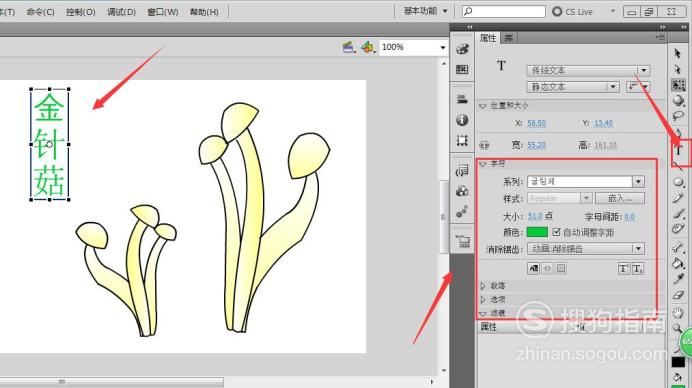Collapse the 滤镜 section
The image size is (692, 388).
click(x=482, y=313)
